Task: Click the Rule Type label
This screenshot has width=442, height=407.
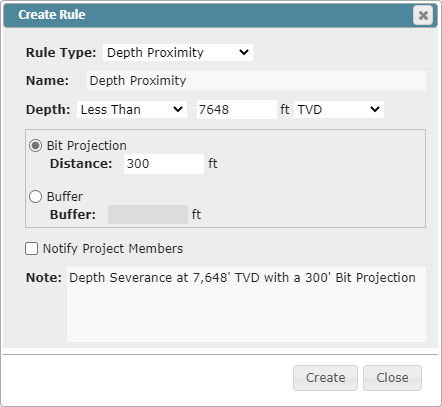Action: [61, 53]
